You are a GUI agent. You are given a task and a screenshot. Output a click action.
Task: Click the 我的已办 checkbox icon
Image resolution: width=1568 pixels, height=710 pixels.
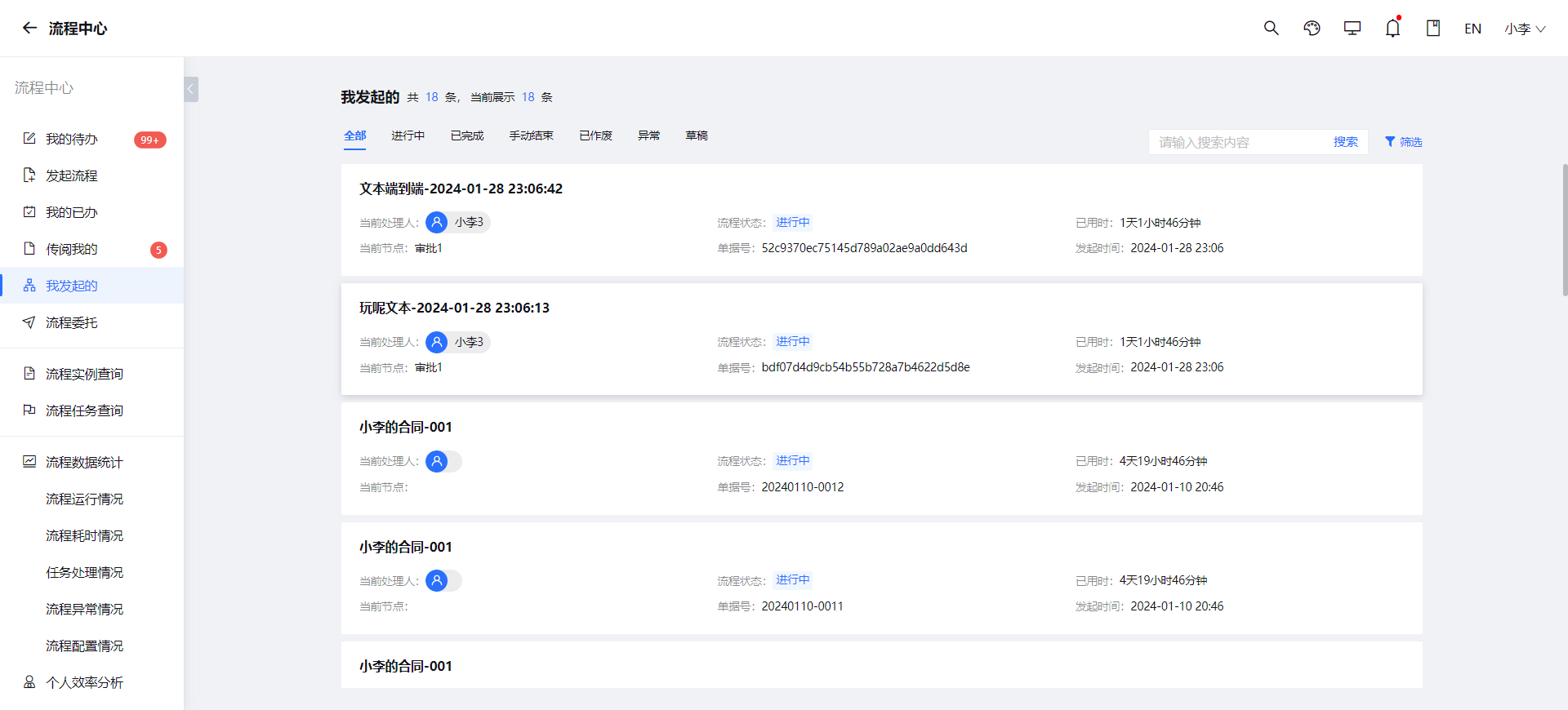tap(29, 212)
